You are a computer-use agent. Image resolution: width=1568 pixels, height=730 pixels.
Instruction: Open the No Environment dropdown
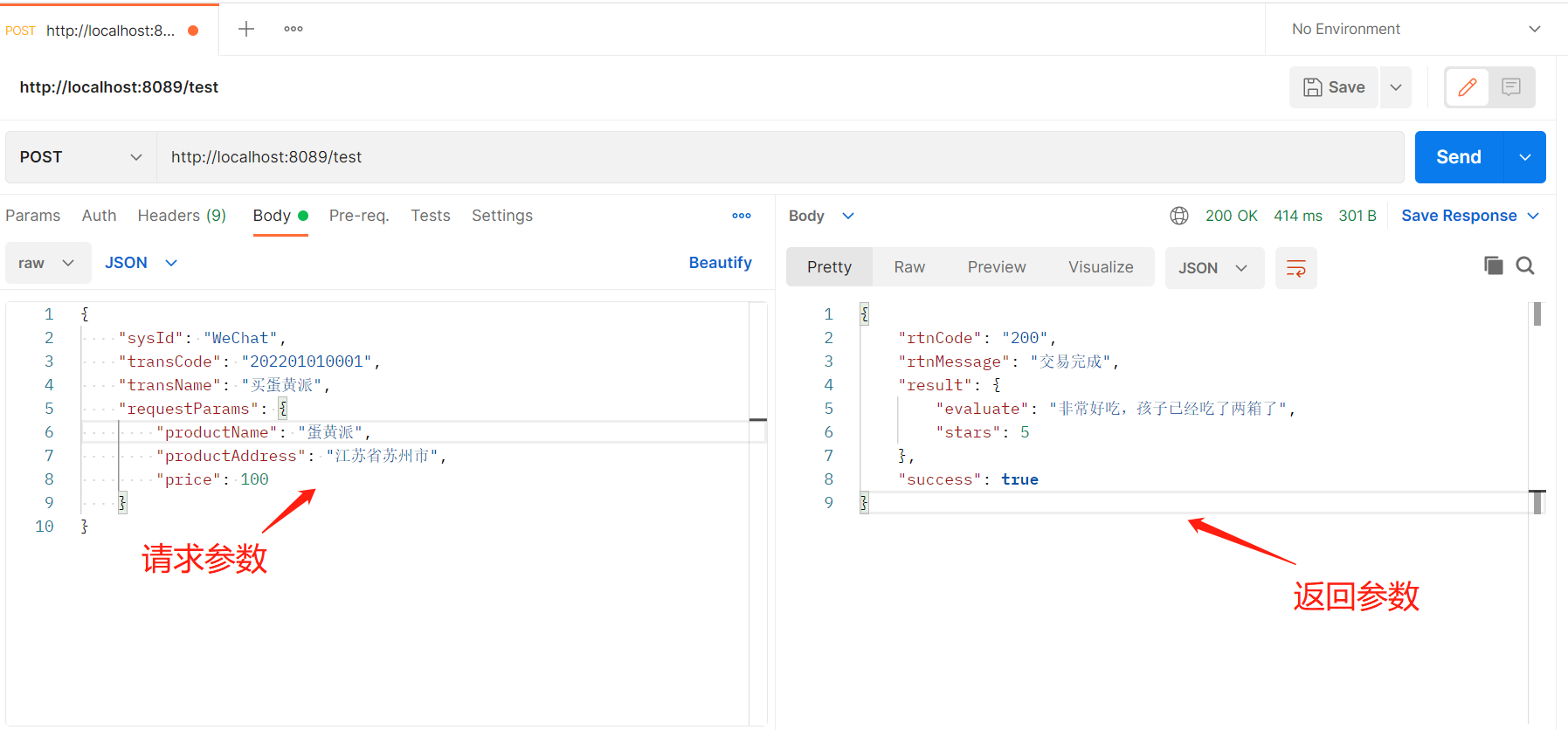click(1415, 29)
